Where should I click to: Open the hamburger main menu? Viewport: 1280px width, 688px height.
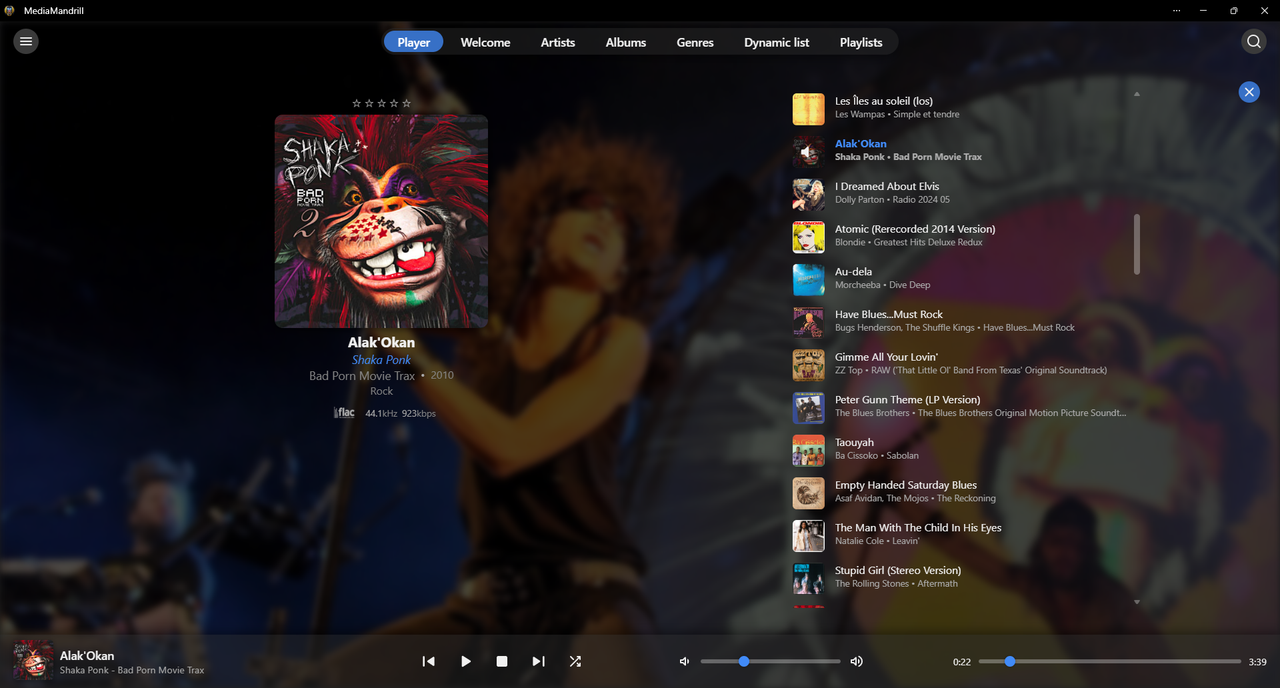[26, 41]
